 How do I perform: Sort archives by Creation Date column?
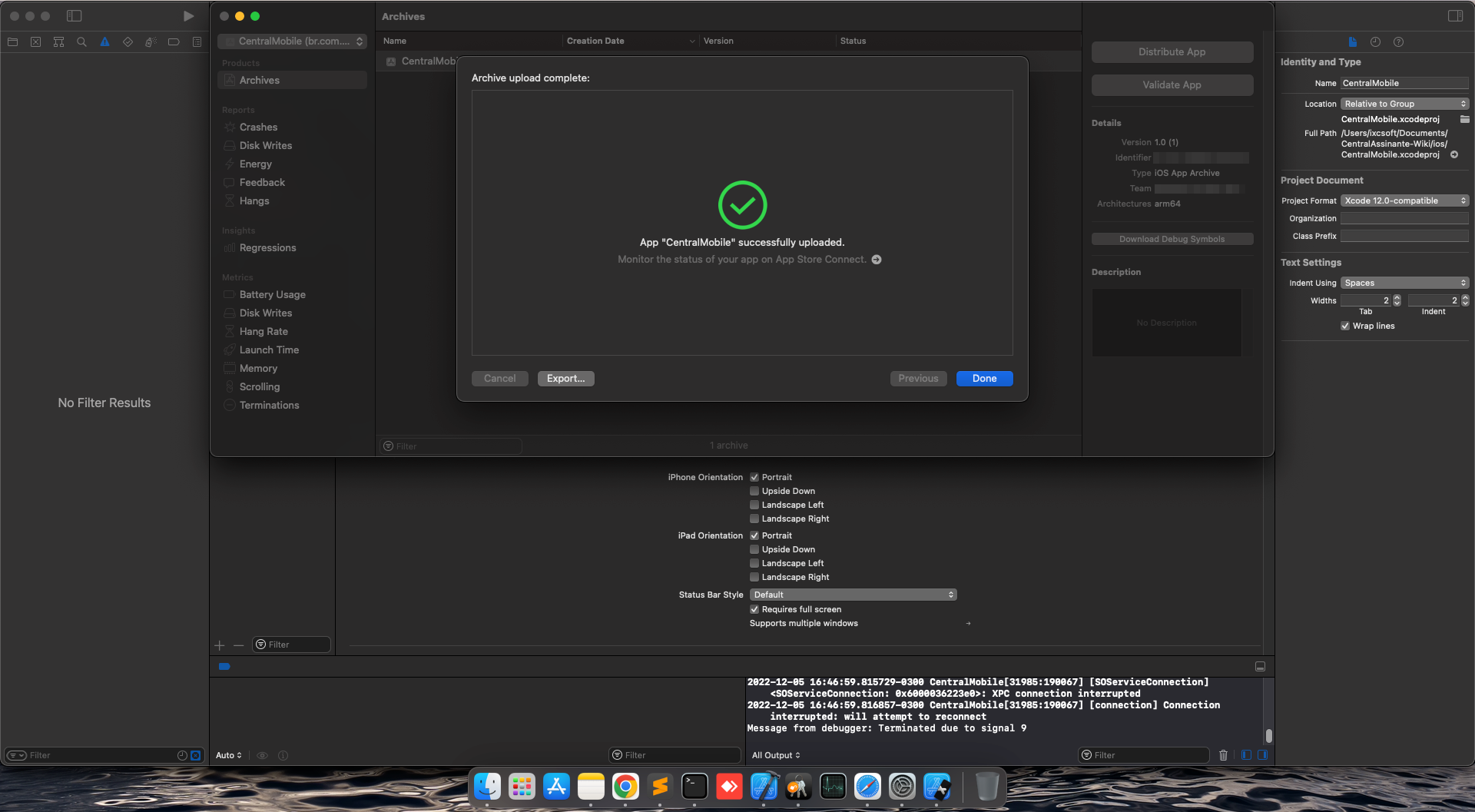[630, 41]
